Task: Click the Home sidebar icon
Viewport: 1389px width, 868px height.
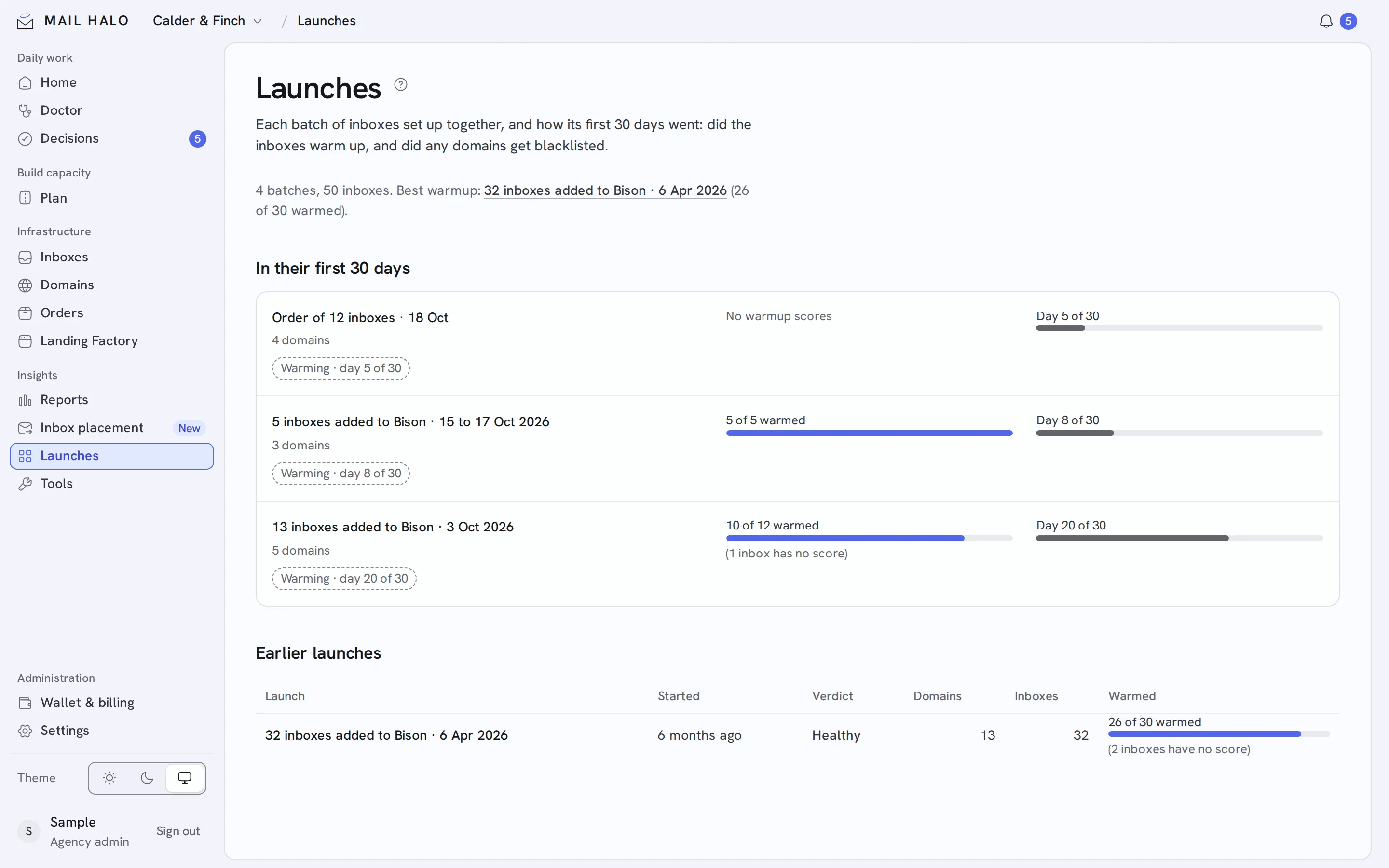Action: [x=25, y=82]
